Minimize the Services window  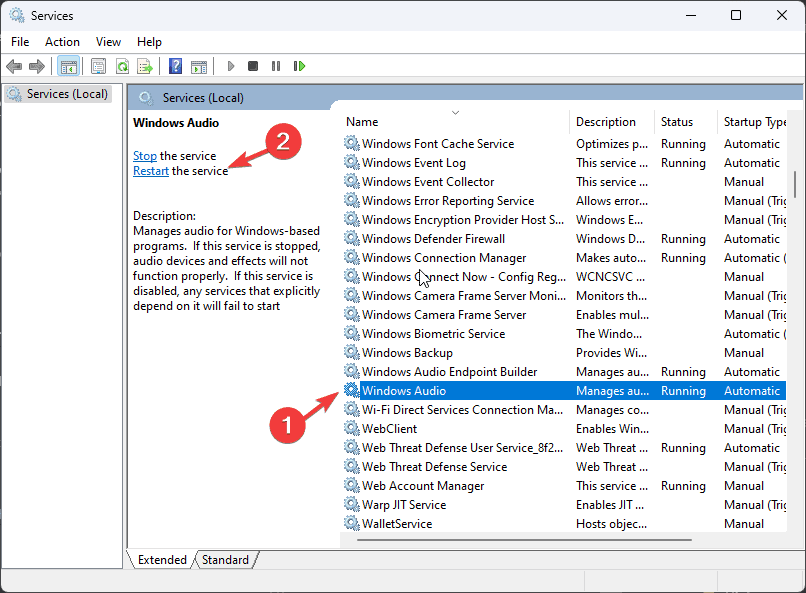click(x=691, y=15)
